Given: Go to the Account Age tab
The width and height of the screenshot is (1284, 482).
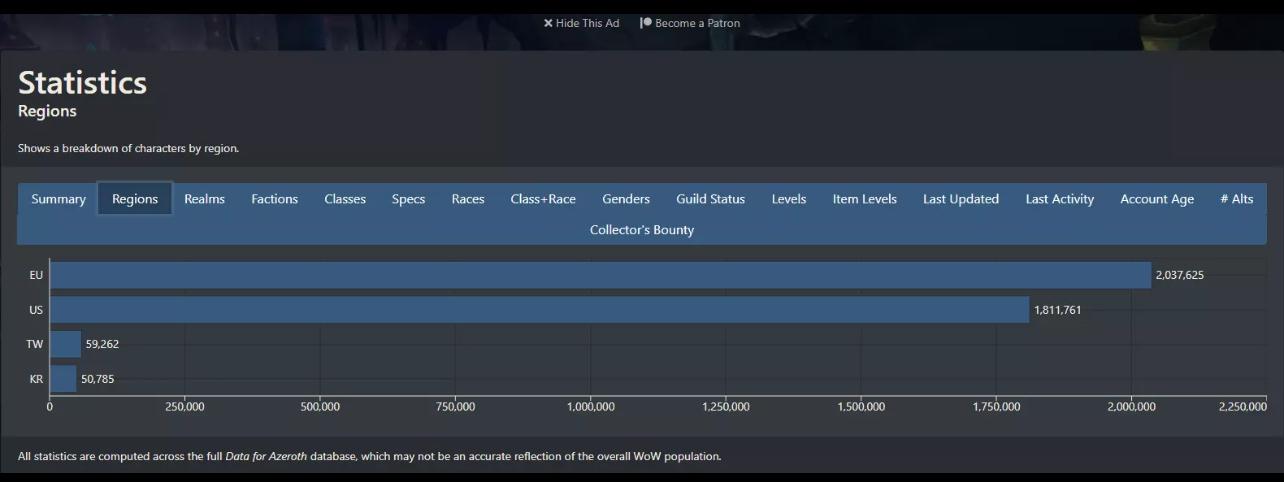Looking at the screenshot, I should [1157, 199].
